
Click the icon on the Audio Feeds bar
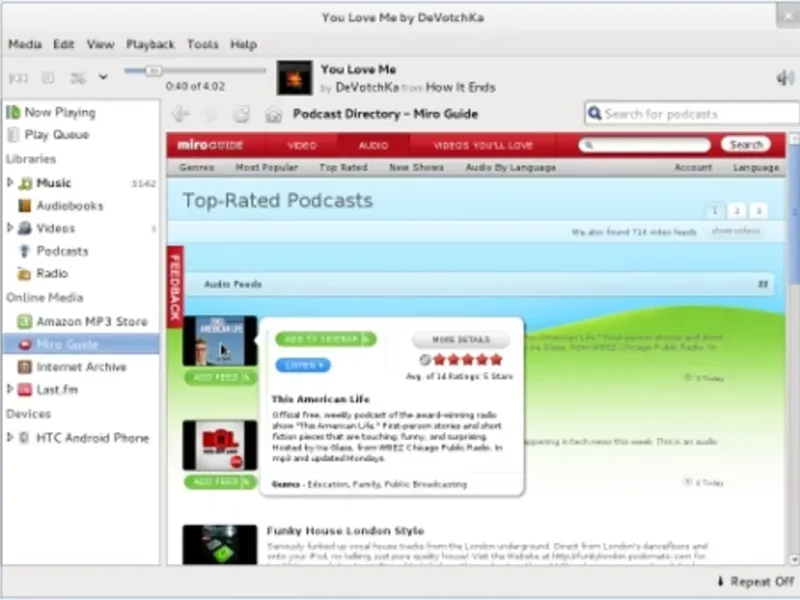tap(763, 284)
